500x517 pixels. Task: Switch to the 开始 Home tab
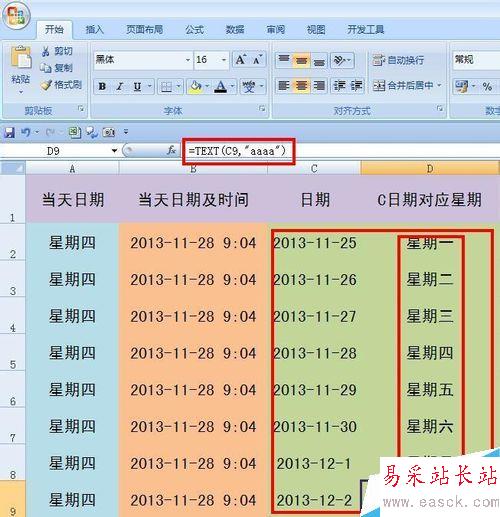[54, 30]
